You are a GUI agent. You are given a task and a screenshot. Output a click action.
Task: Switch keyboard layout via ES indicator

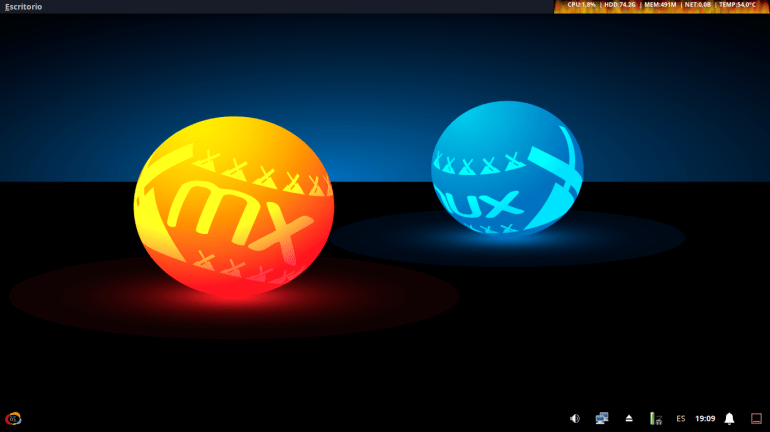(x=681, y=418)
